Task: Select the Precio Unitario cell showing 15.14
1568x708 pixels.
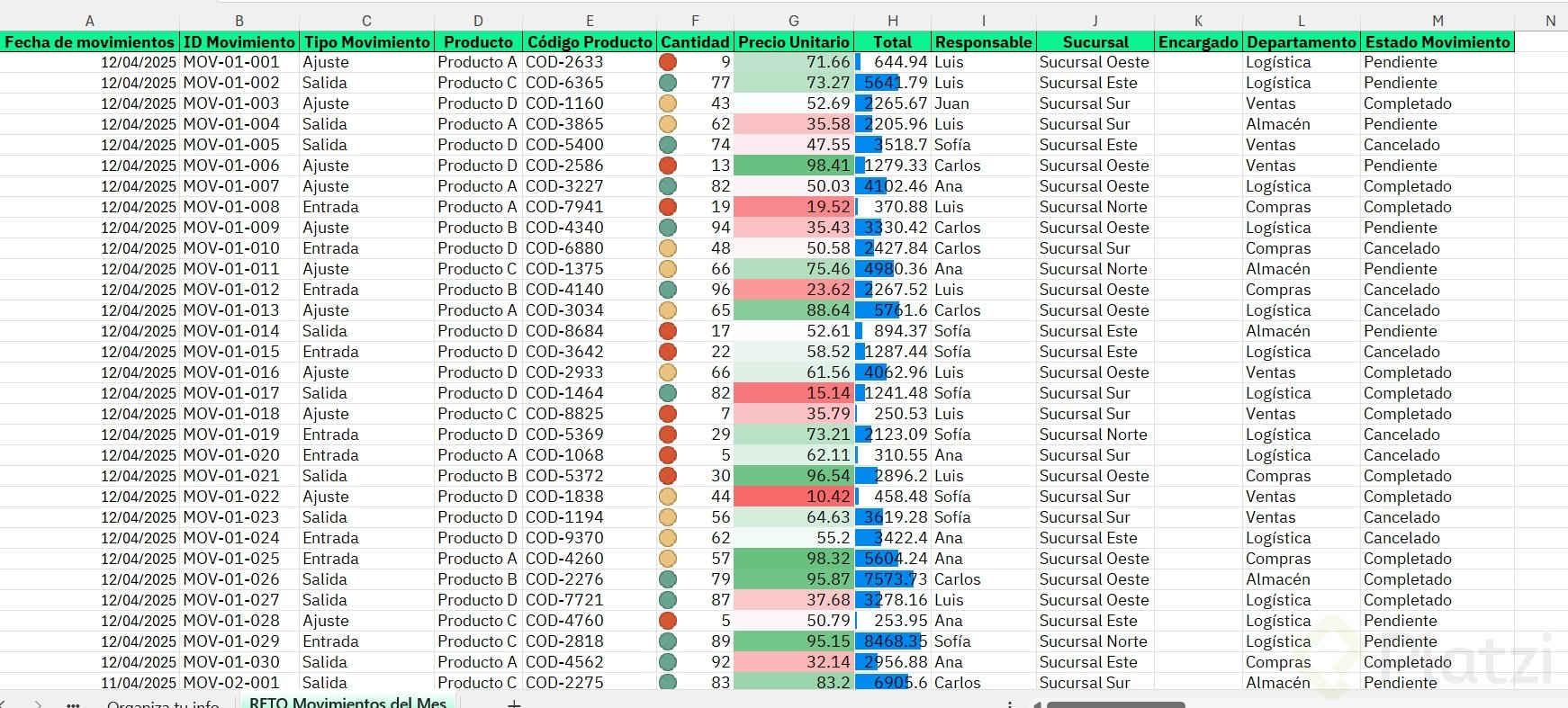Action: (794, 393)
